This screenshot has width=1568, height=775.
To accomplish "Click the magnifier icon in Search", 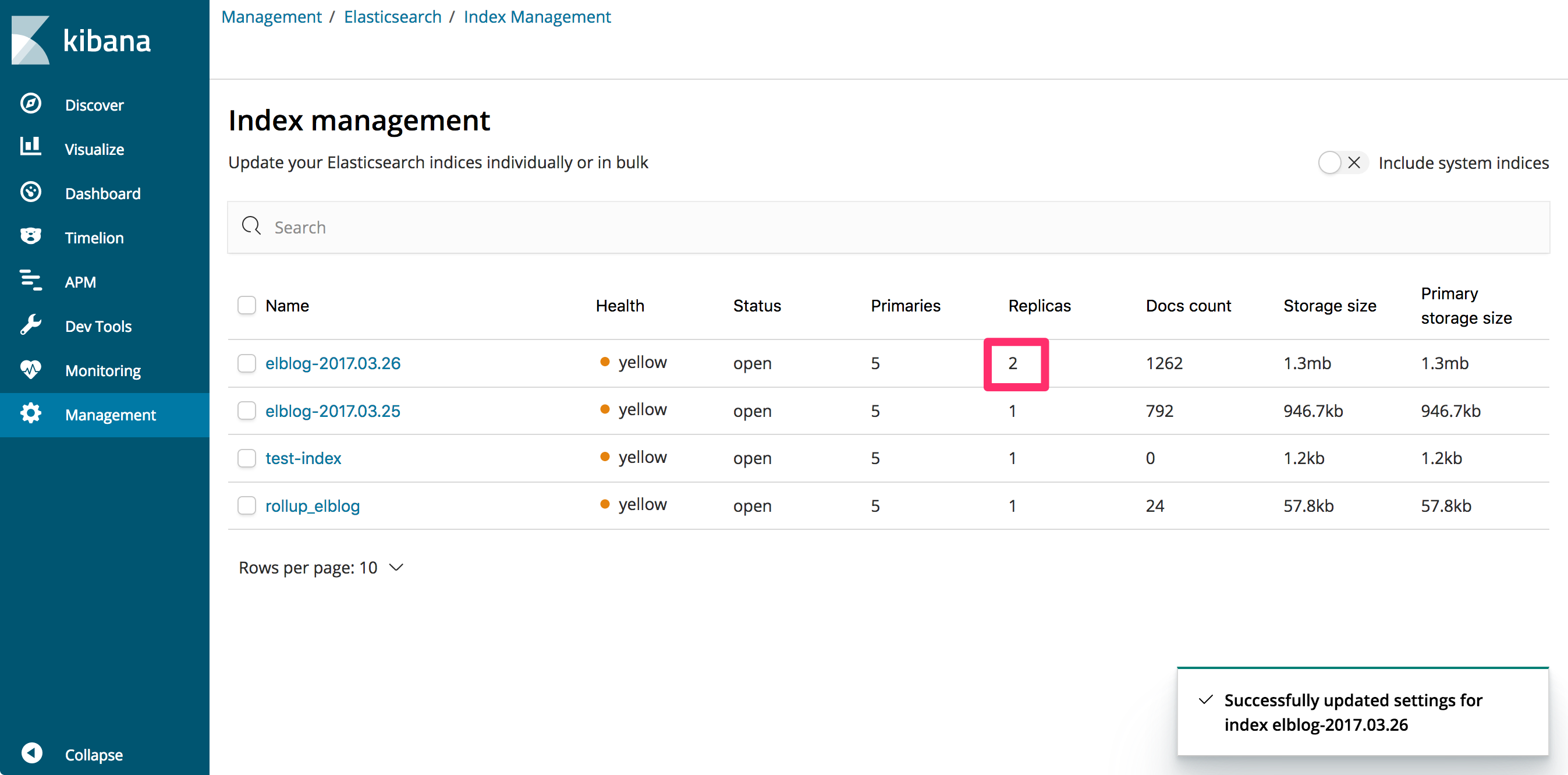I will 251,226.
